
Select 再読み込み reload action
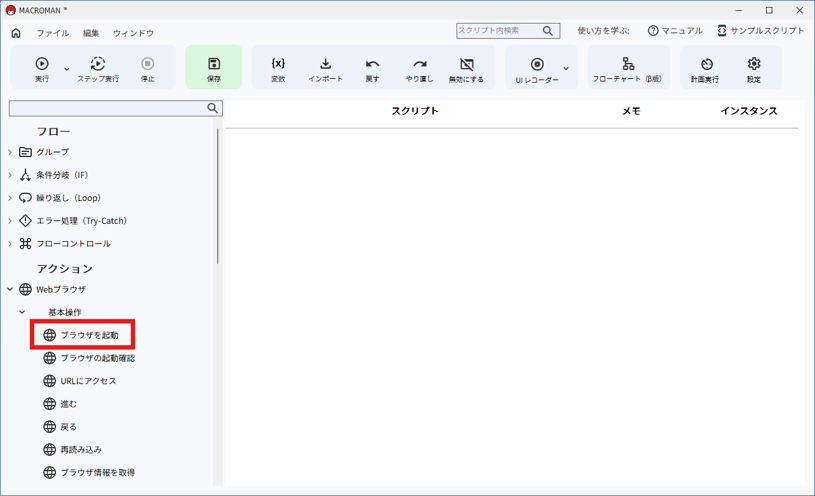73,450
